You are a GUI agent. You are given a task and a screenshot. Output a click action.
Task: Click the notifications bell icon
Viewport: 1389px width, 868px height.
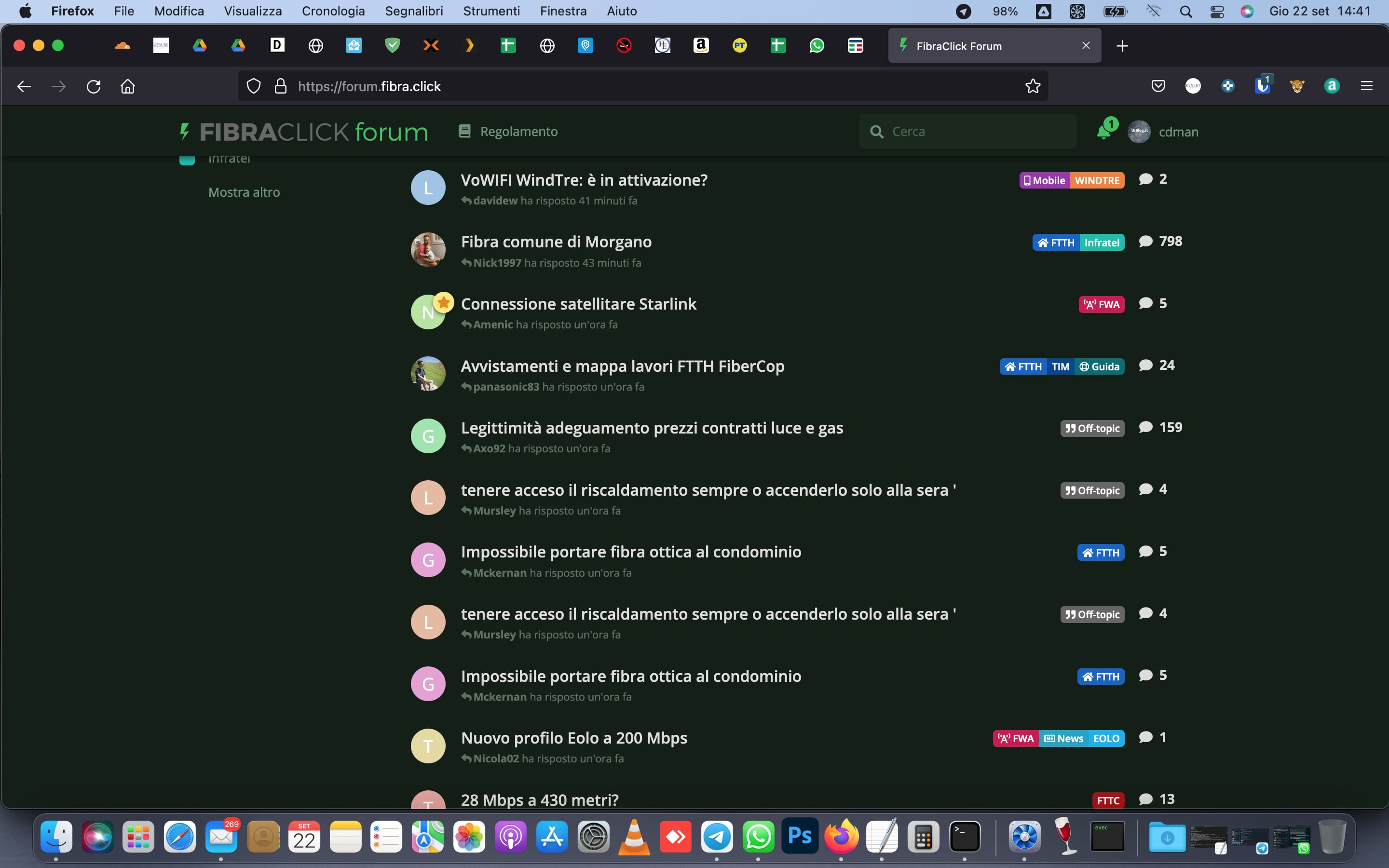pyautogui.click(x=1103, y=132)
